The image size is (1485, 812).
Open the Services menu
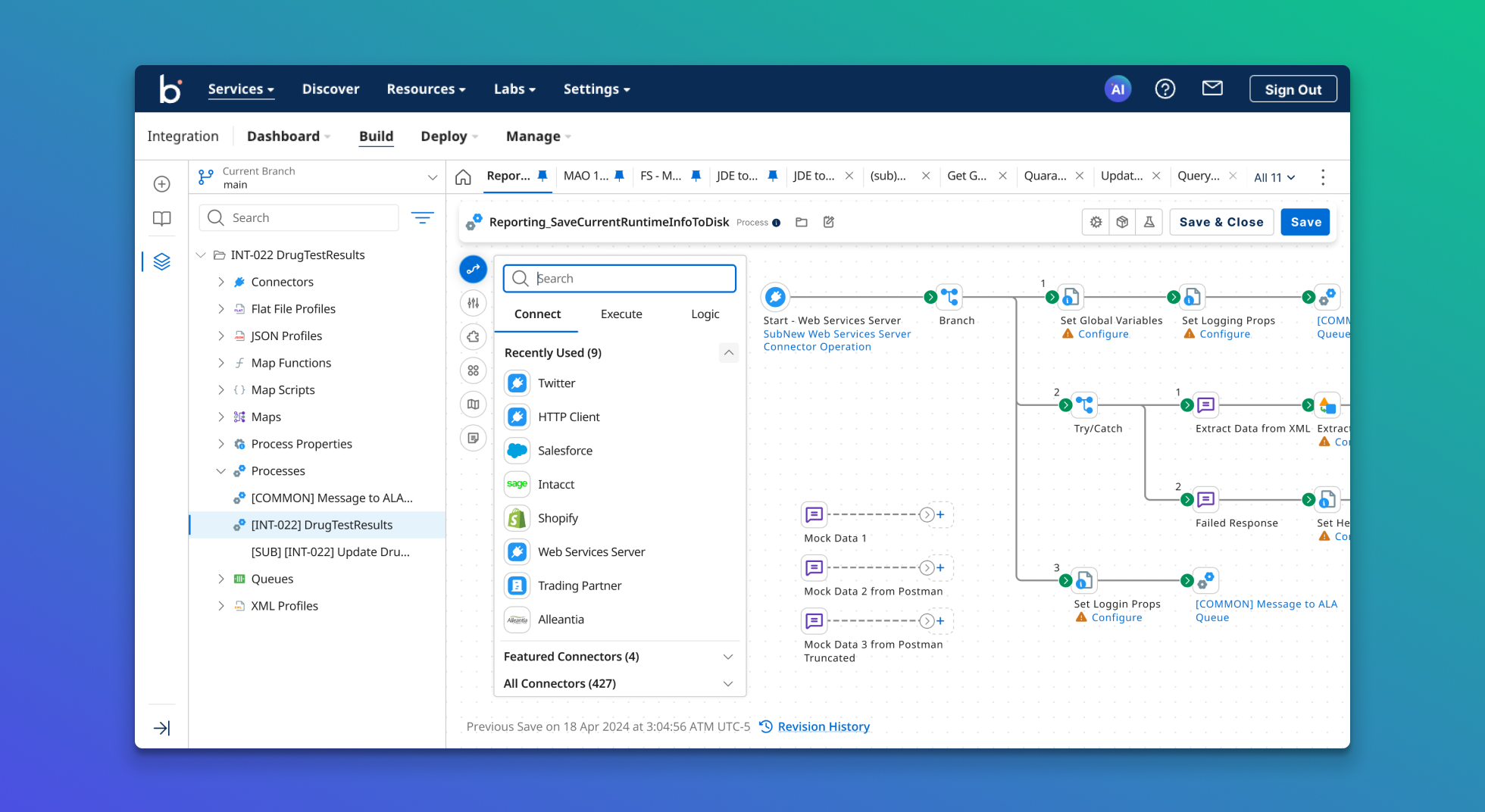(x=241, y=89)
